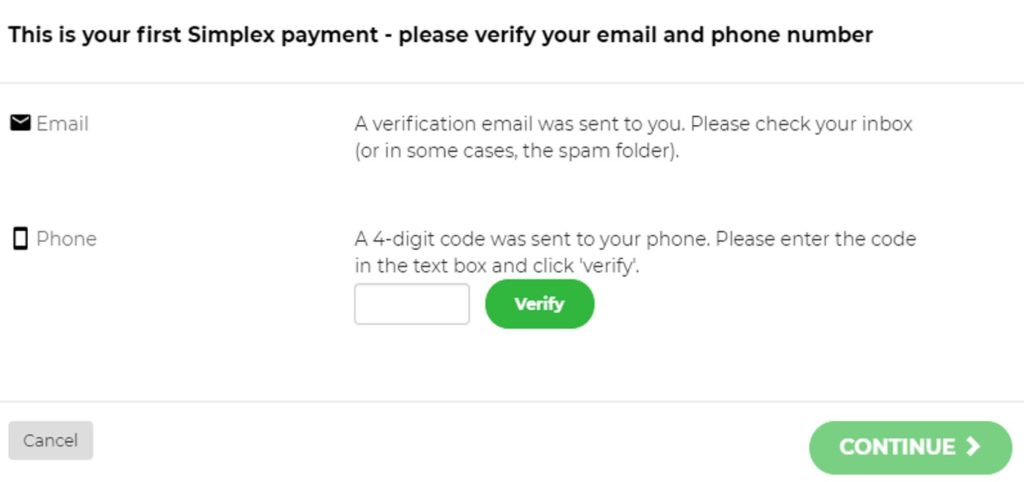Viewport: 1024px width, 482px height.
Task: Click 'verify your email' in the heading
Action: point(566,36)
